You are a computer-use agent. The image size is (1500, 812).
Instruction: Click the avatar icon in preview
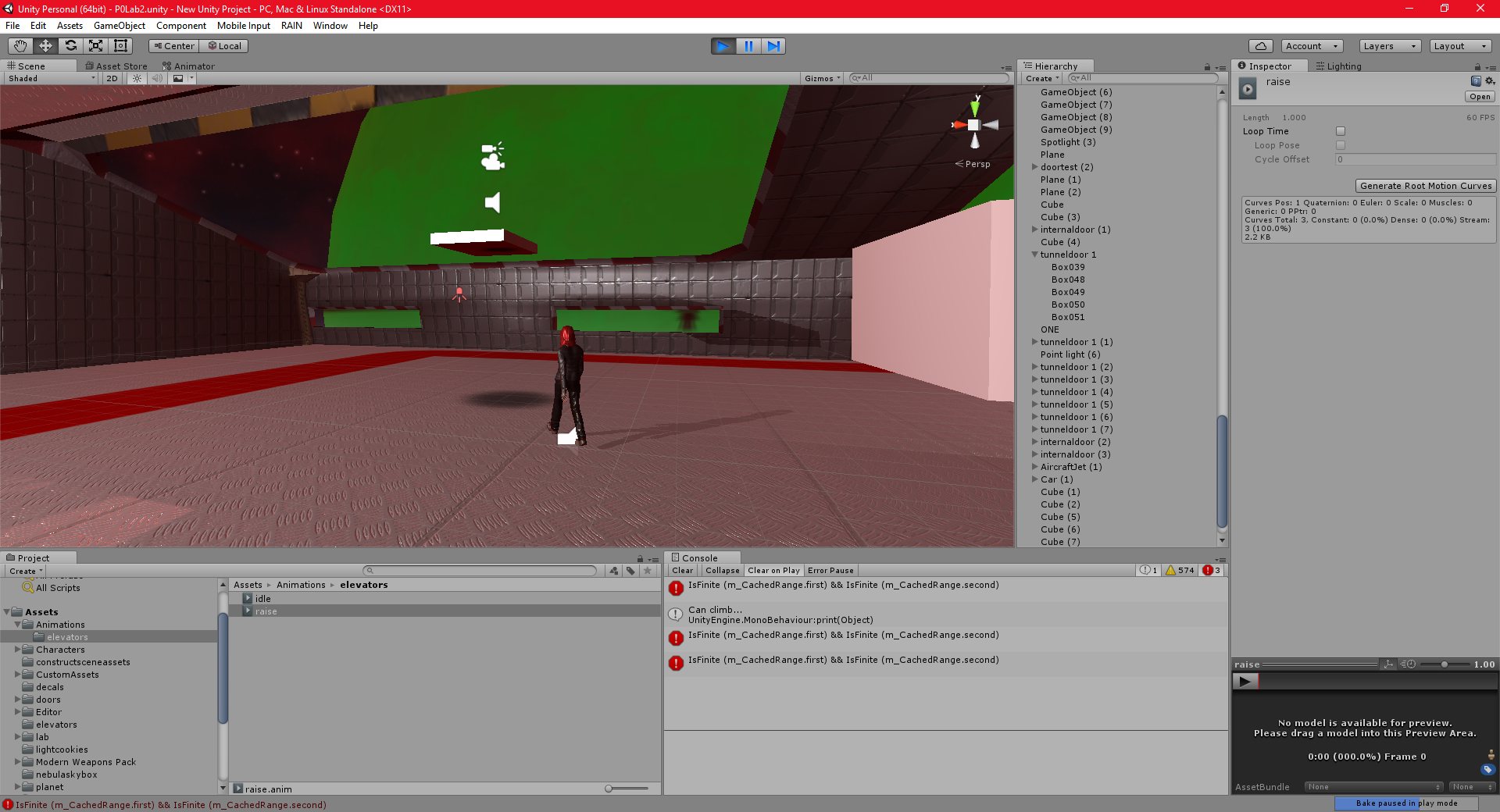1491,754
